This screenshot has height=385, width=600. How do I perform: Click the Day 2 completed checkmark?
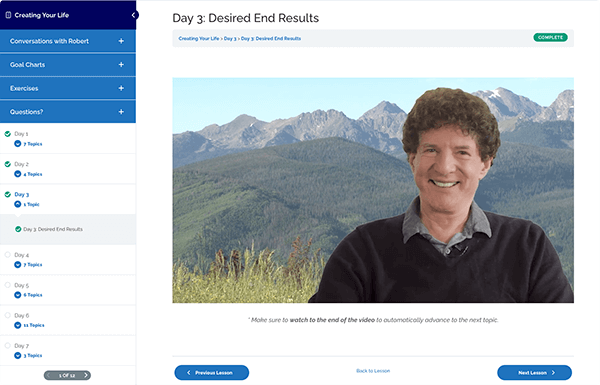click(7, 164)
